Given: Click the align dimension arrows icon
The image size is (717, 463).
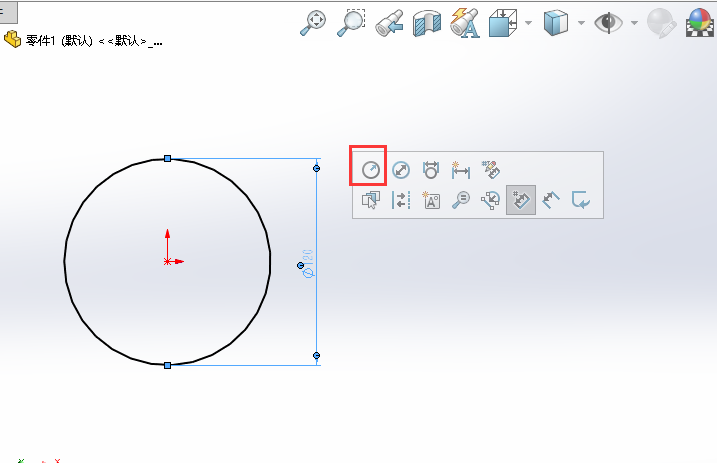Looking at the screenshot, I should (x=551, y=200).
